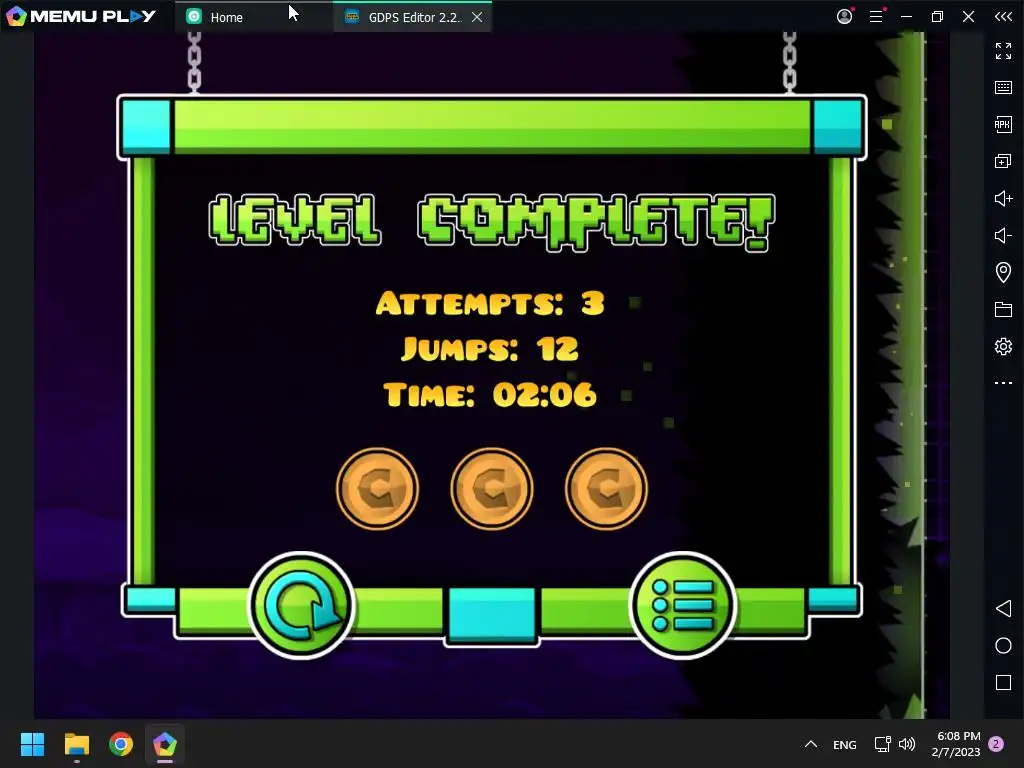Click the Time: 02:06 text
This screenshot has height=768, width=1024.
(490, 394)
